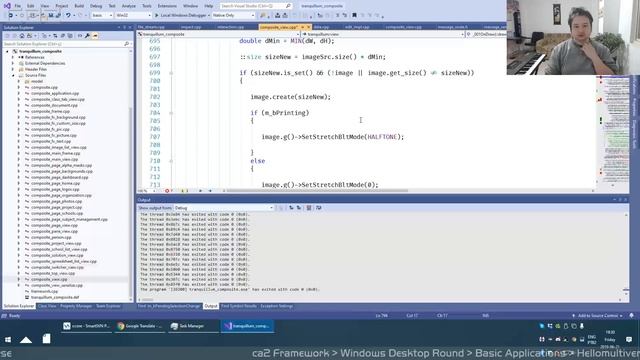Expand the References node
This screenshot has height=360, width=640.
click(x=13, y=58)
